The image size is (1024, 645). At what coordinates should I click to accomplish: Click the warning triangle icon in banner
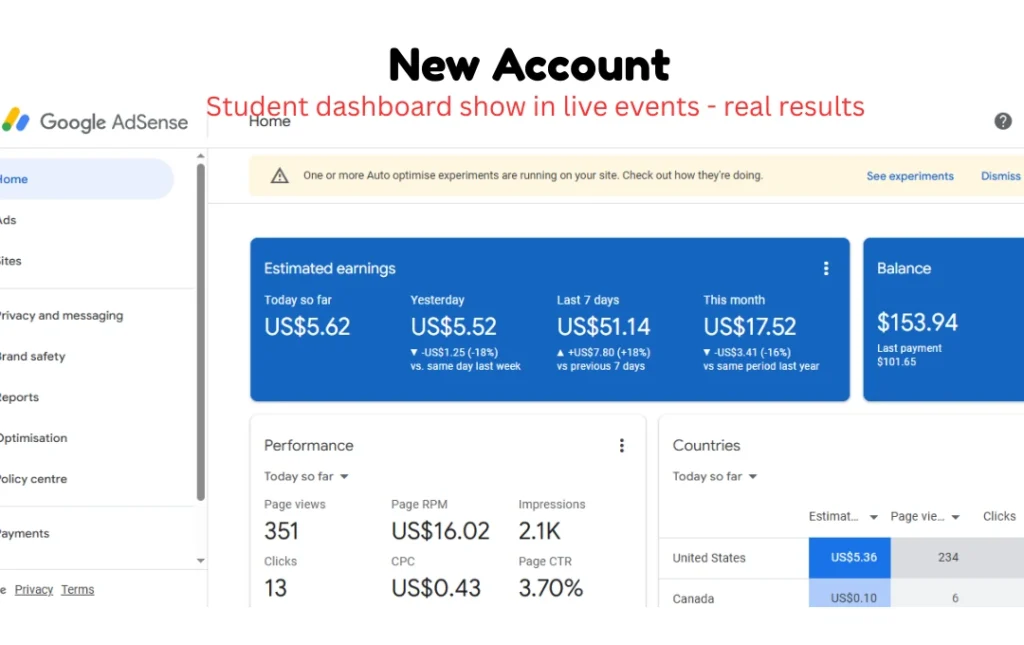[280, 176]
